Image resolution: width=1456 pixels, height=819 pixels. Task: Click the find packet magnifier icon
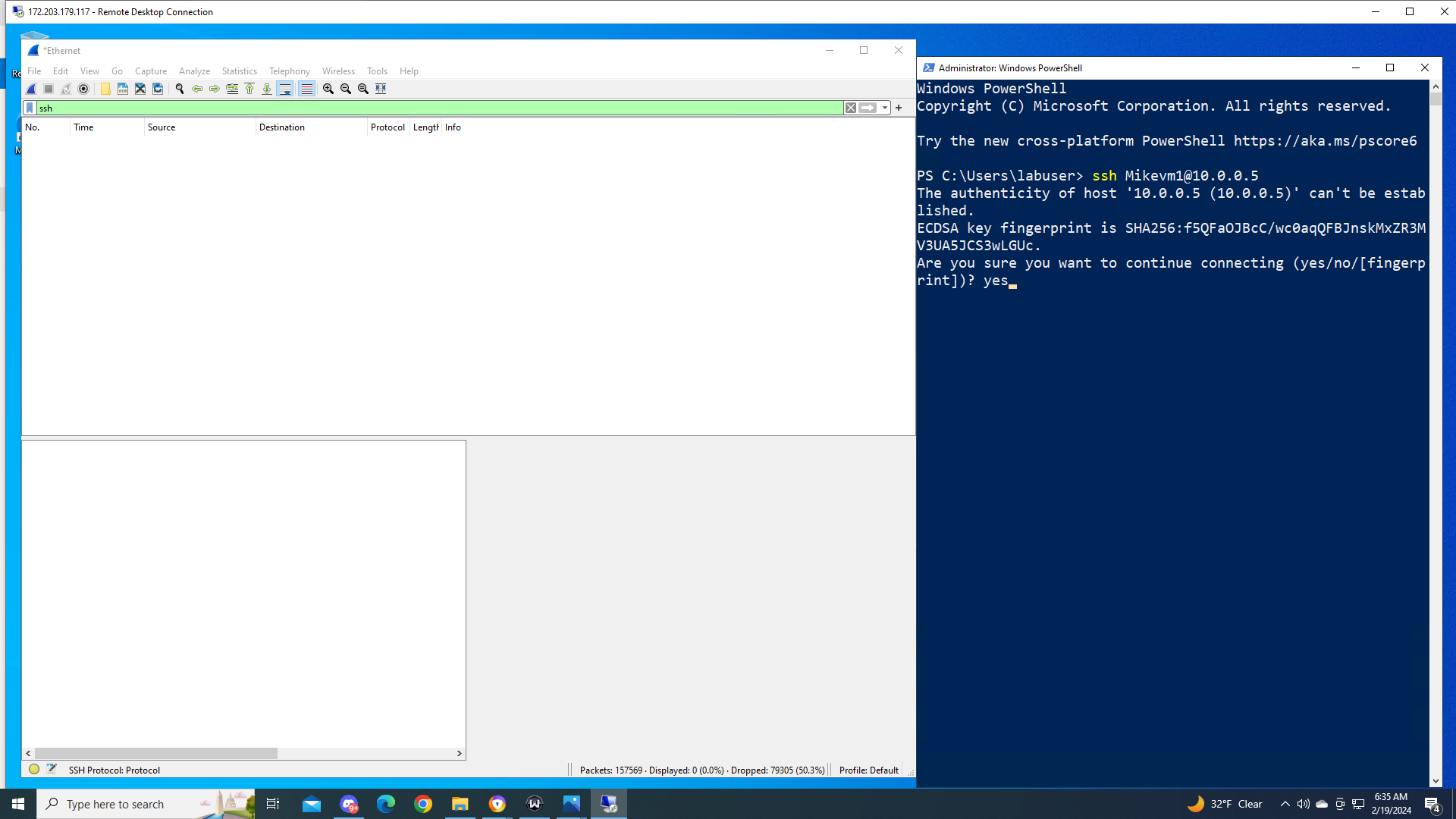(180, 89)
